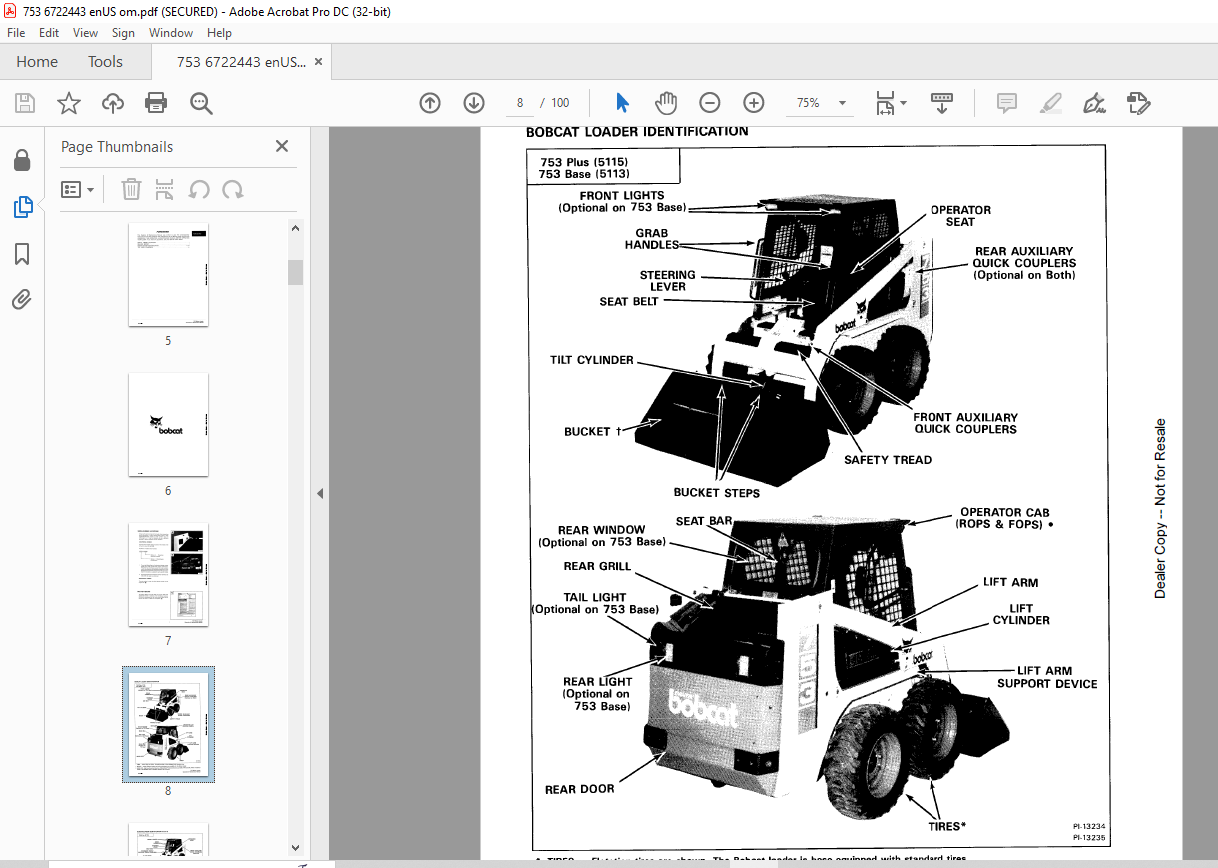Go to the next page
This screenshot has width=1218, height=868.
(x=474, y=103)
